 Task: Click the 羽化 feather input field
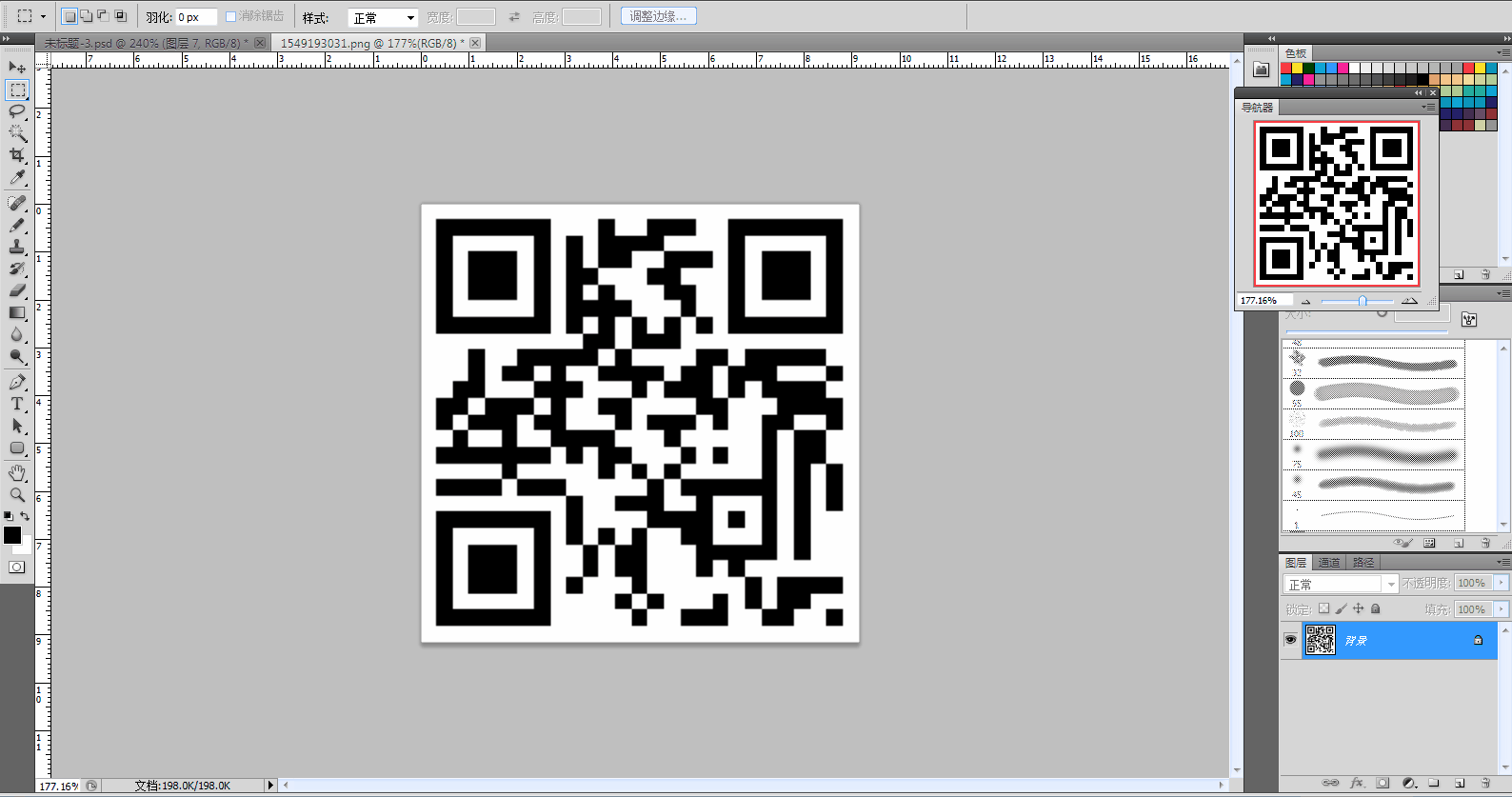196,17
